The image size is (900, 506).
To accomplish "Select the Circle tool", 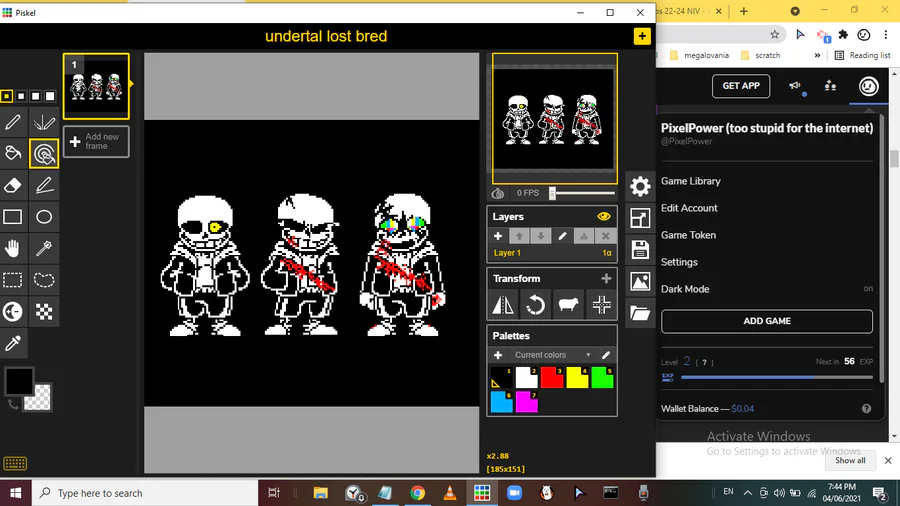I will pyautogui.click(x=44, y=217).
